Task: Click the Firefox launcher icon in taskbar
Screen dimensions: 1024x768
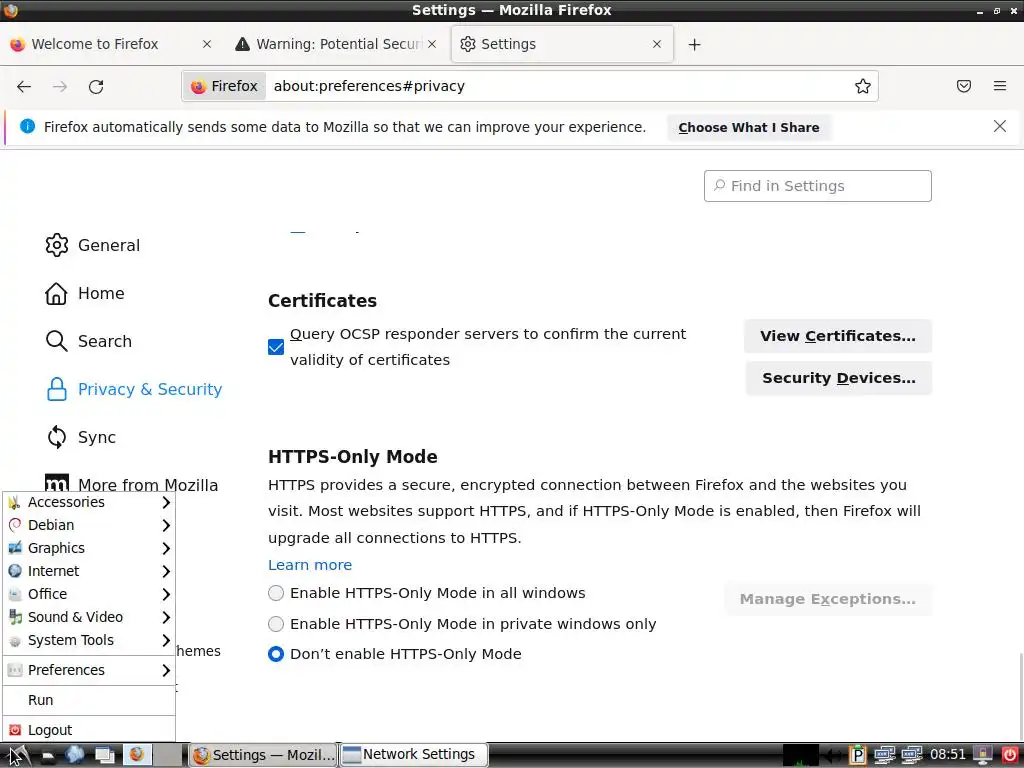Action: point(137,755)
